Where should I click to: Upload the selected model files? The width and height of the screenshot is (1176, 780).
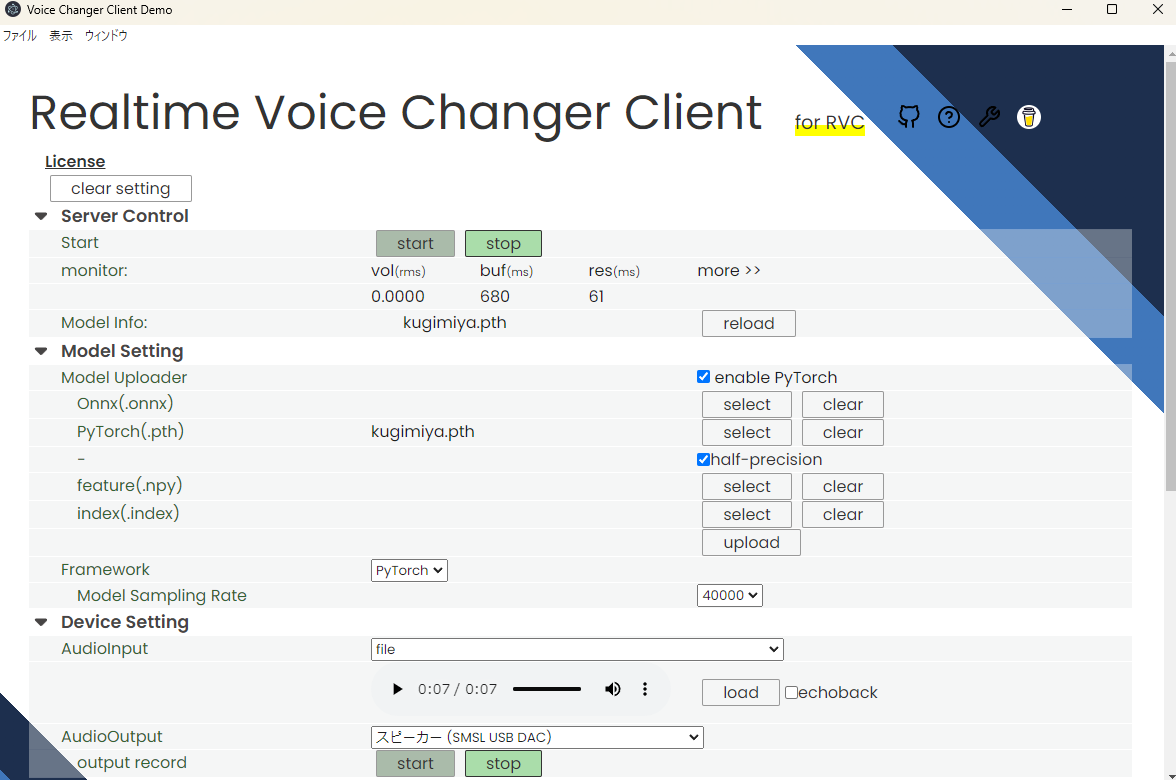[x=752, y=543]
